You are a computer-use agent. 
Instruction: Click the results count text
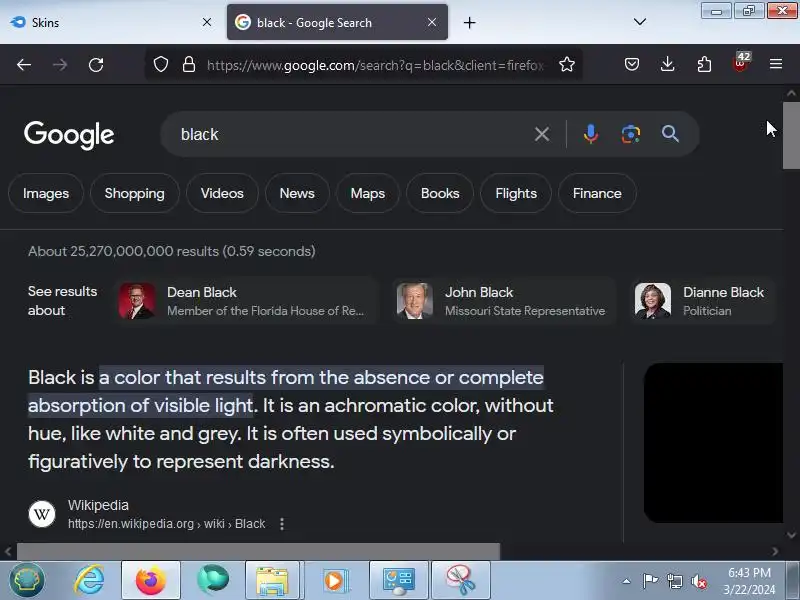(x=172, y=251)
